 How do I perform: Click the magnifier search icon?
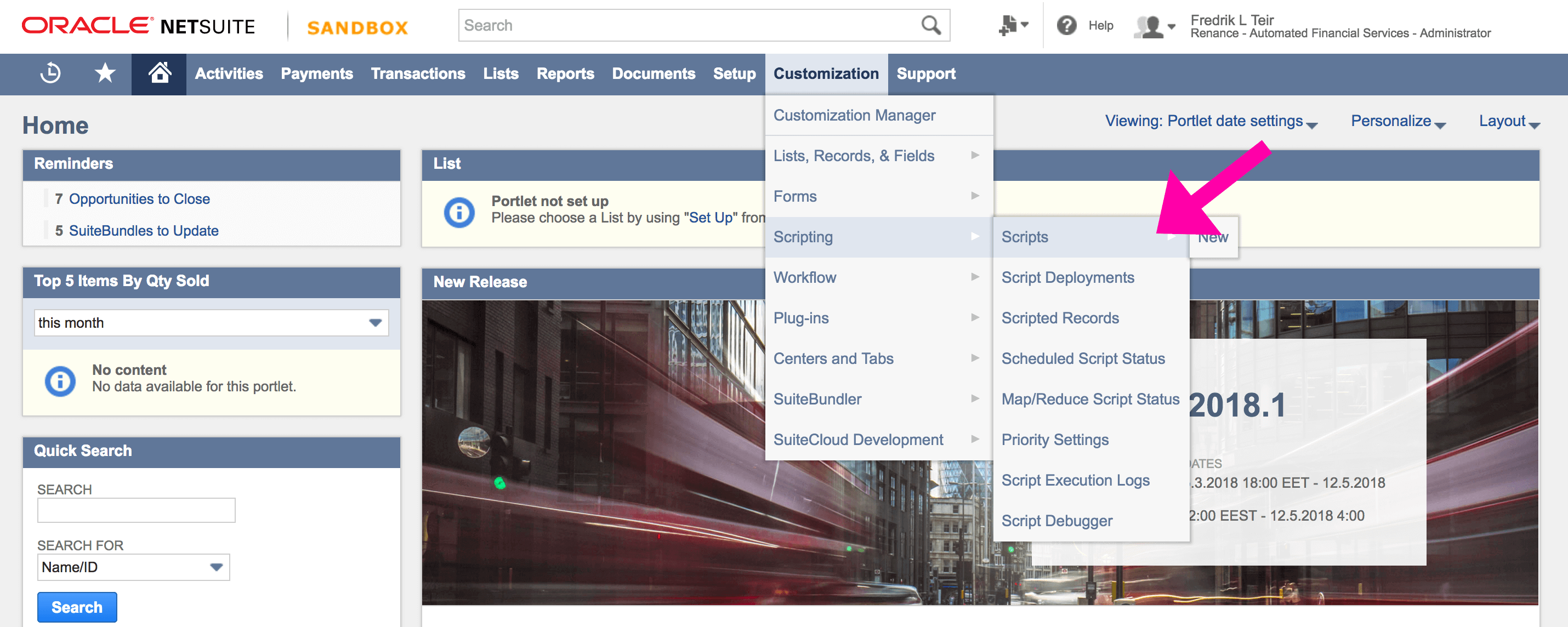[x=931, y=26]
